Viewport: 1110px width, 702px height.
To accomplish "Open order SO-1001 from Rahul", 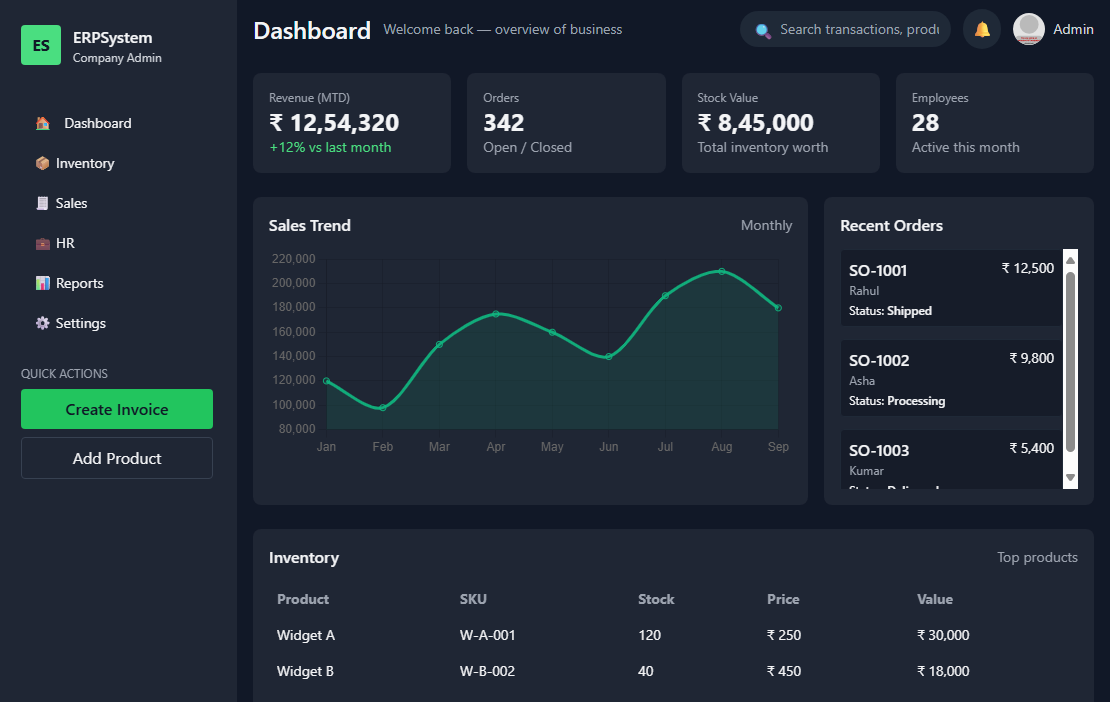I will [951, 288].
